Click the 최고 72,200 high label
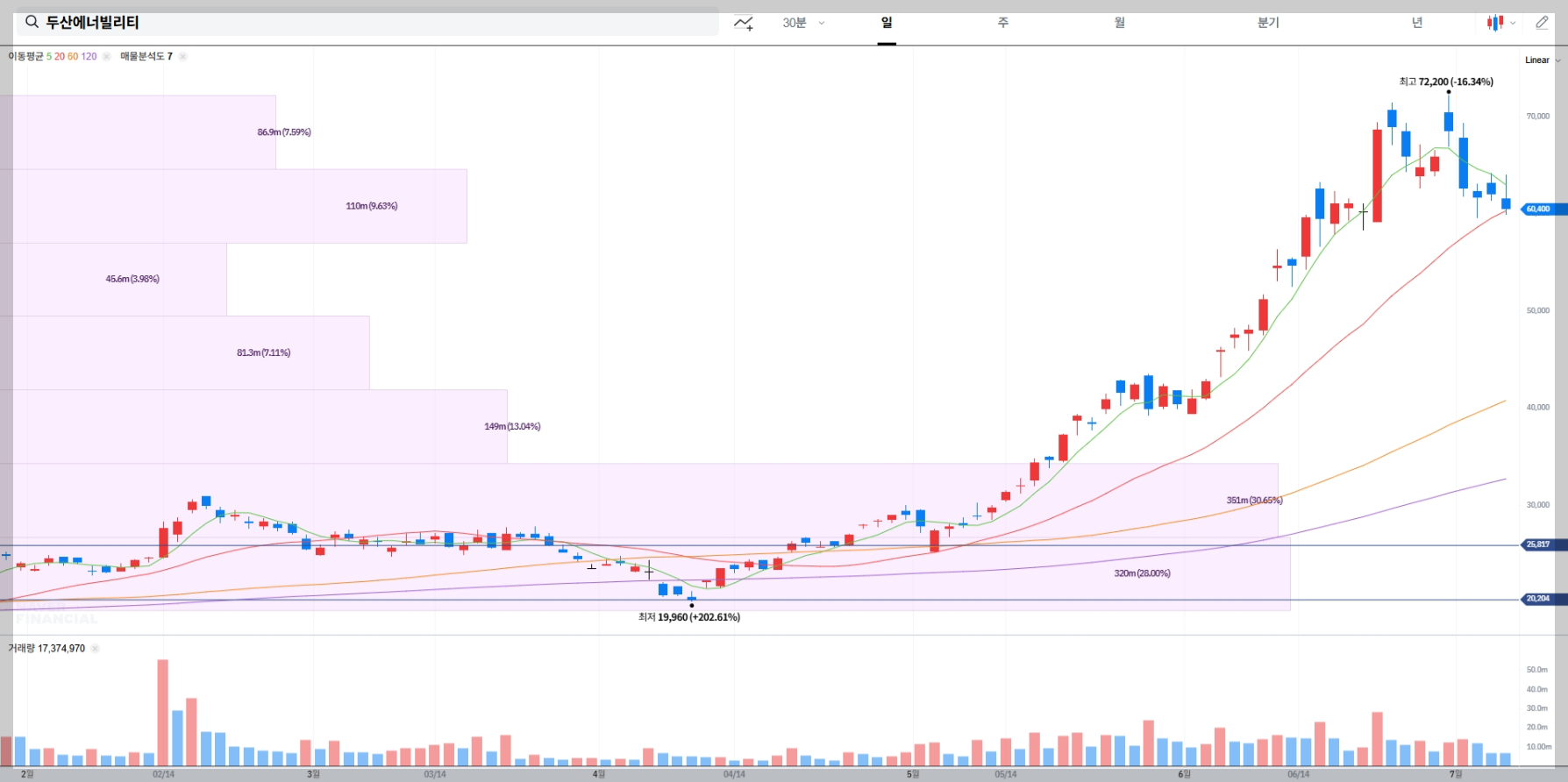The image size is (1568, 782). tap(1446, 82)
